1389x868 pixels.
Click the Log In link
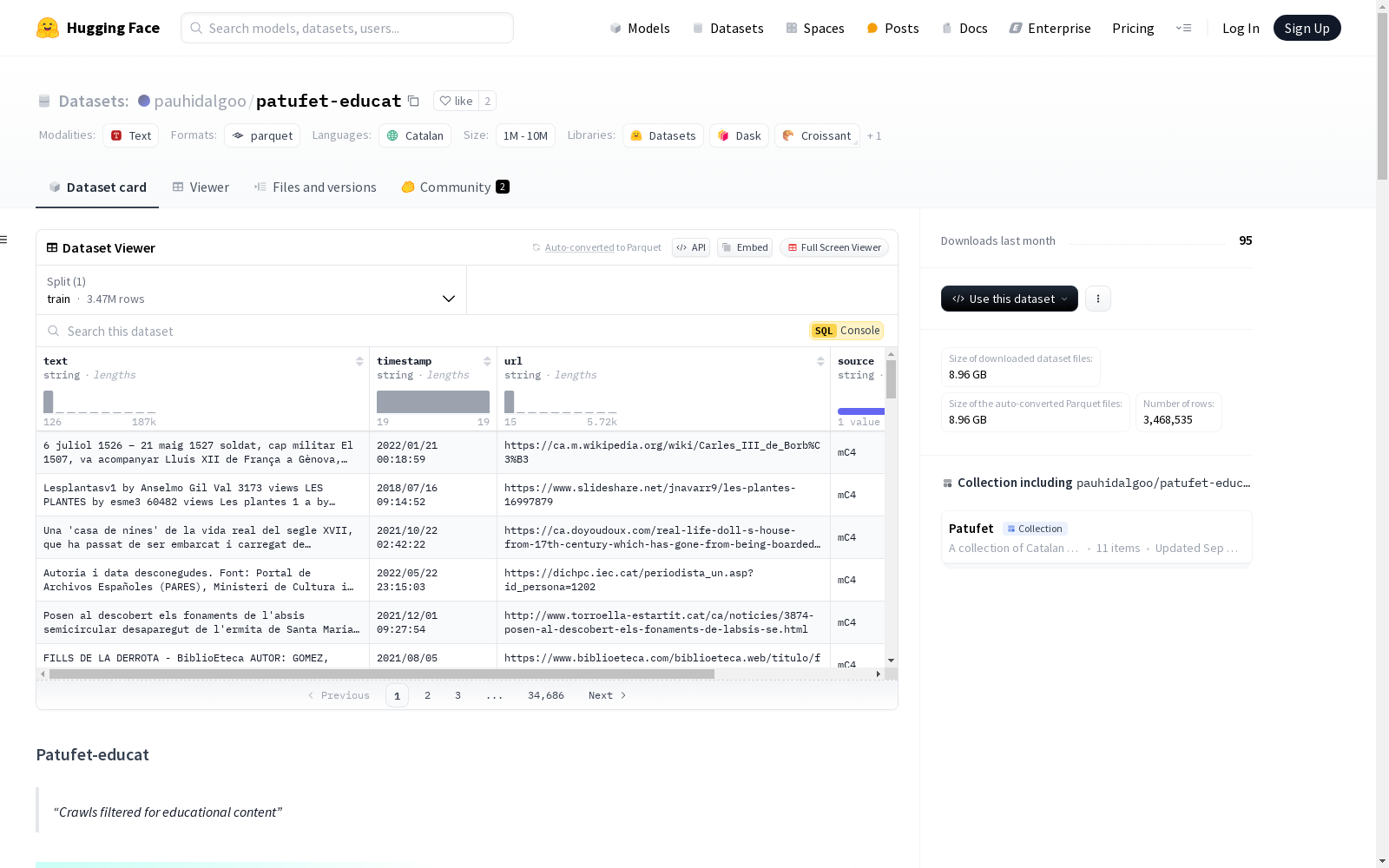click(x=1241, y=28)
